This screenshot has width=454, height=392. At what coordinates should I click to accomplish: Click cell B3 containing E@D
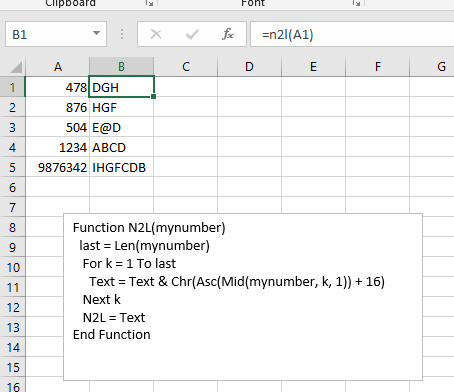coord(121,127)
